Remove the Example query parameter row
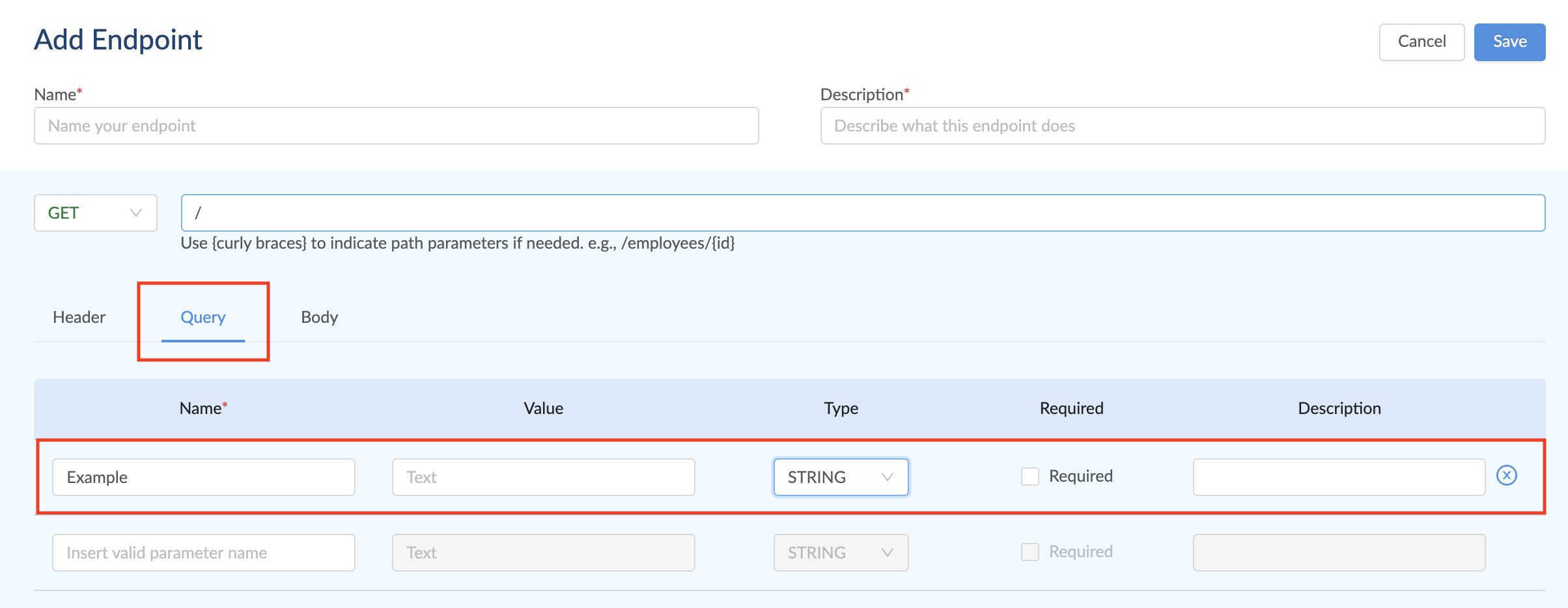Screen dimensions: 1568x608 (1507, 477)
